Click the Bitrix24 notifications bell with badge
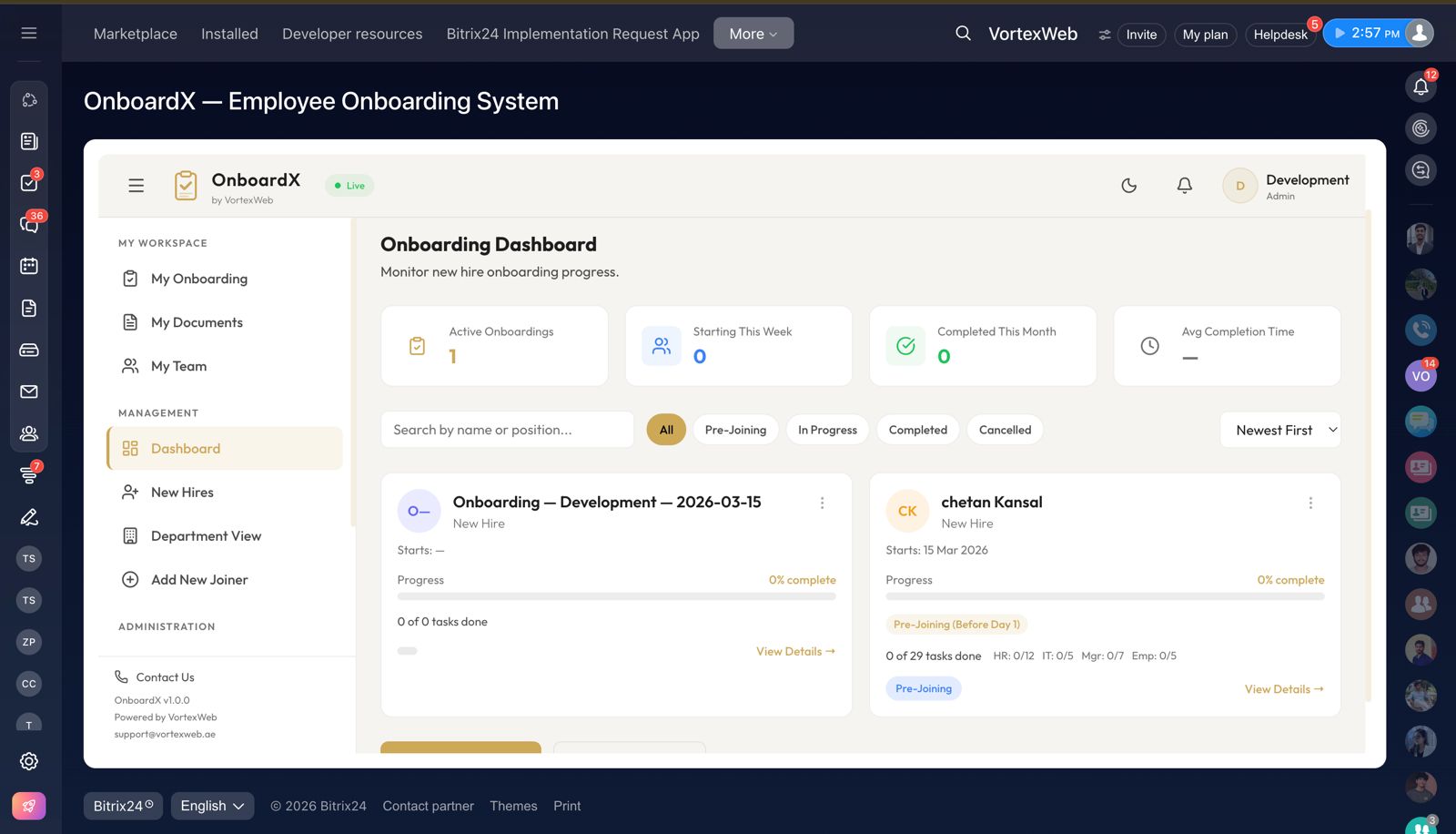 tap(1421, 86)
